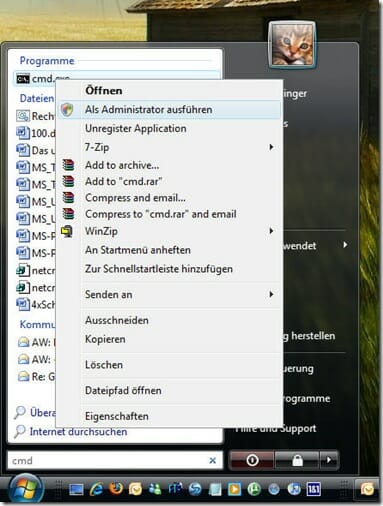Open the Windows Start orb
Viewport: 383px width, 506px height.
click(x=25, y=489)
